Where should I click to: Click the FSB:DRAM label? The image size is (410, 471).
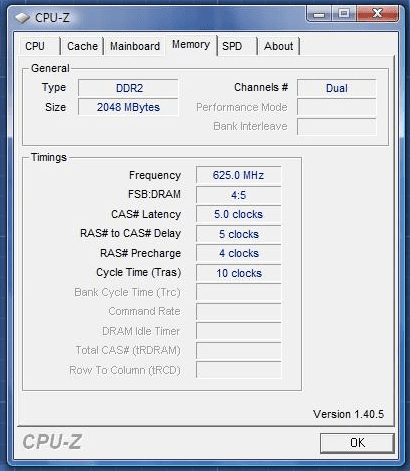coord(154,194)
